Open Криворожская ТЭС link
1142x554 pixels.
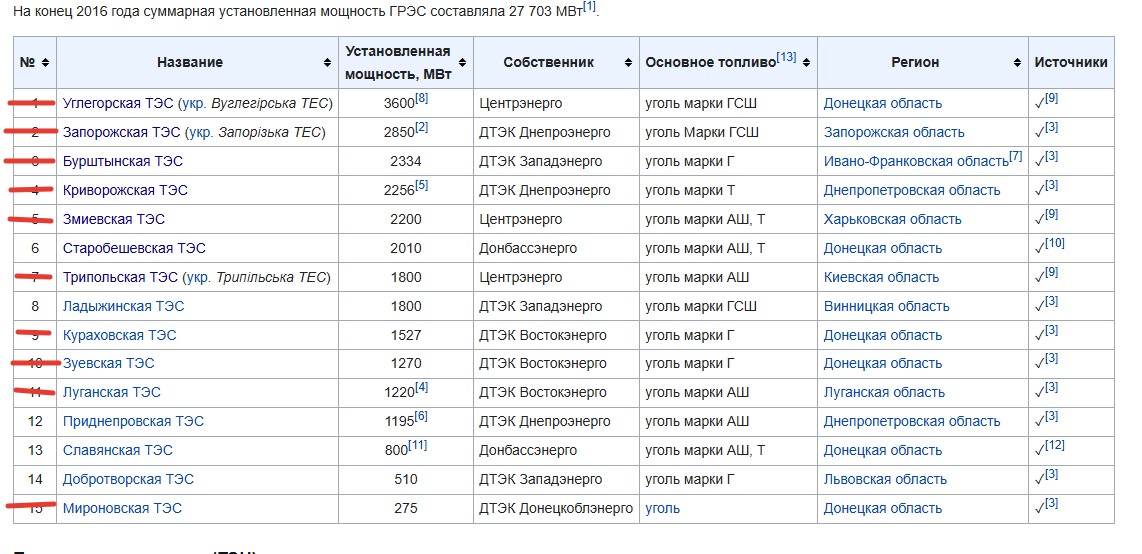point(125,190)
